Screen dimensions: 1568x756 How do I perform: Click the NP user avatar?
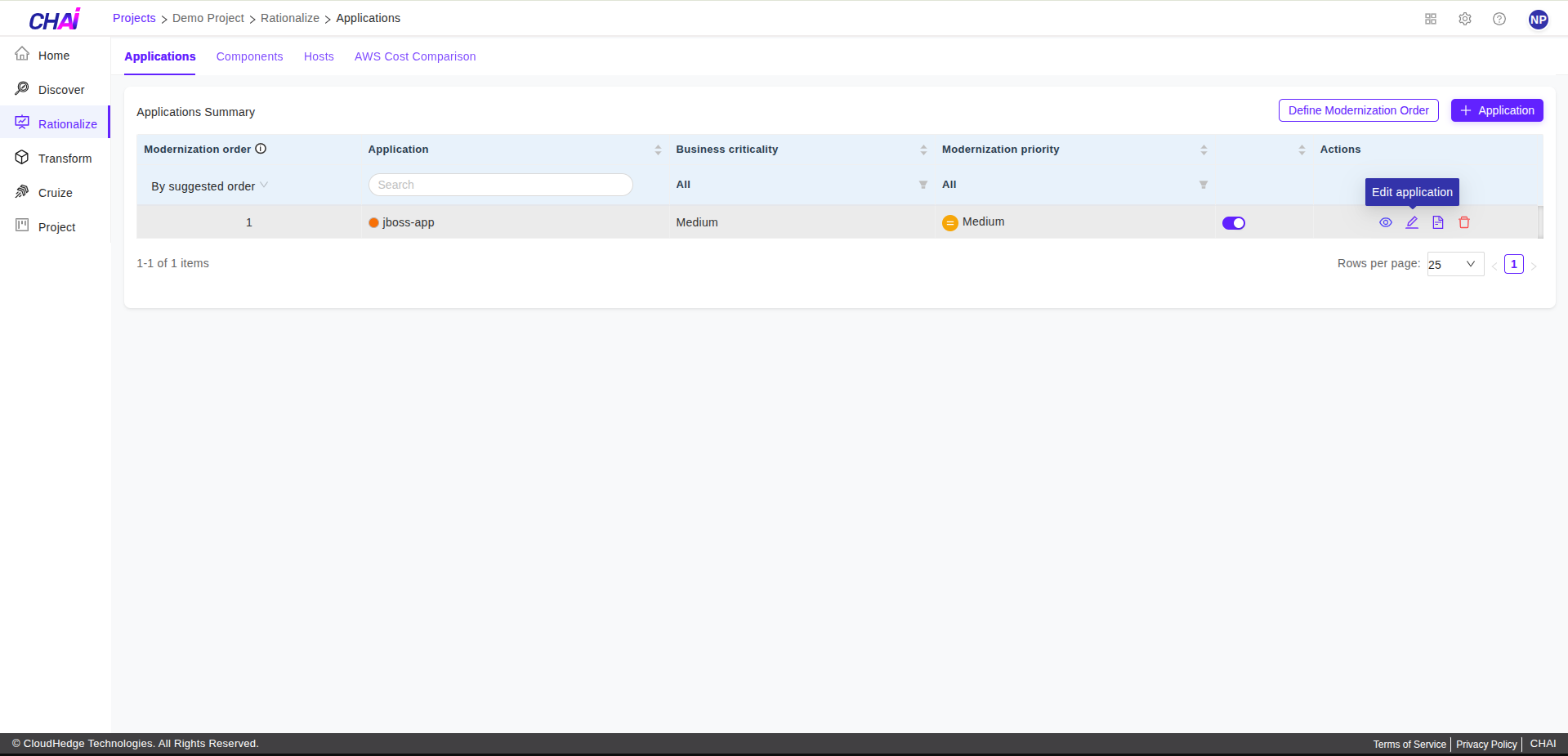1538,20
